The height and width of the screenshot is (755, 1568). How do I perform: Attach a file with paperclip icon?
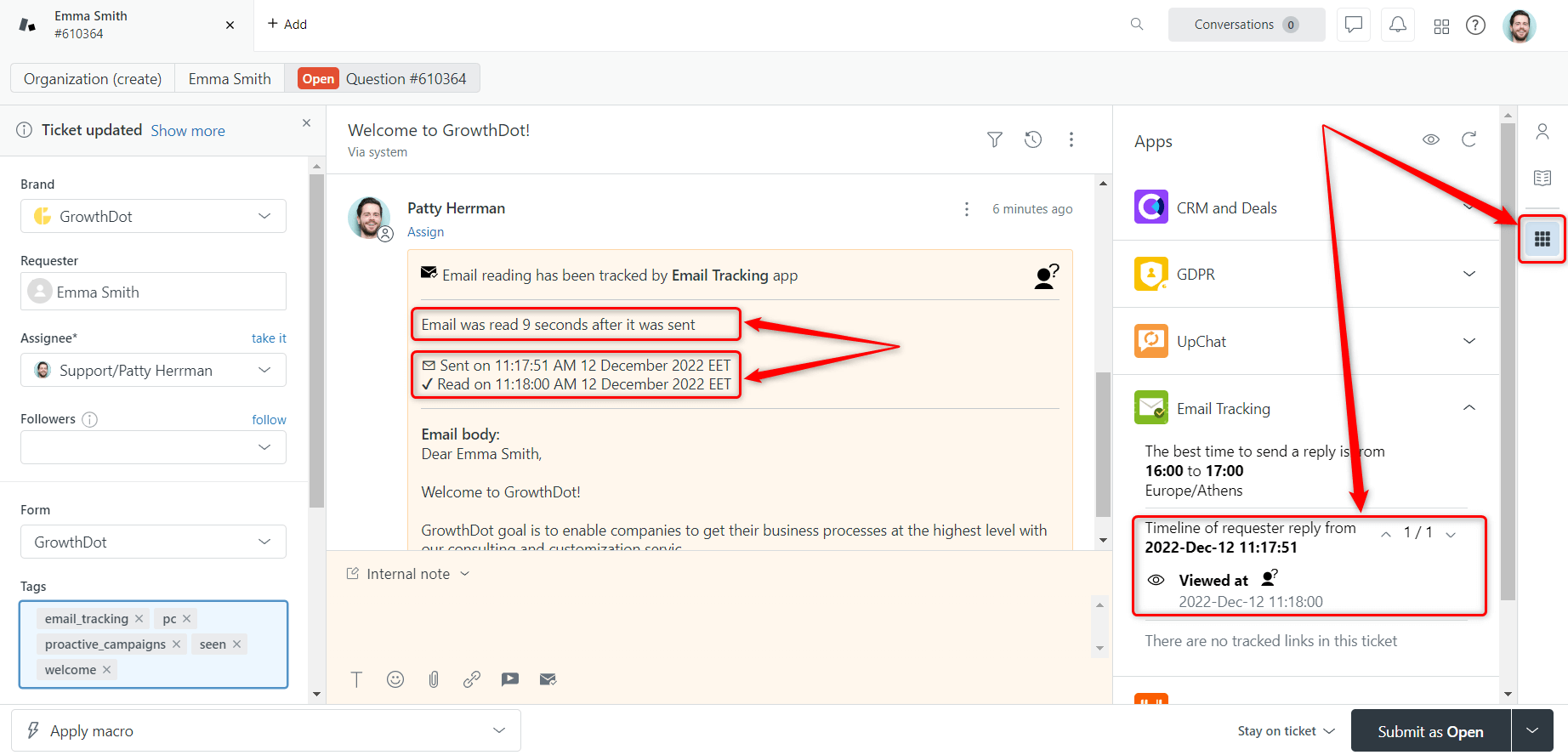(x=434, y=679)
